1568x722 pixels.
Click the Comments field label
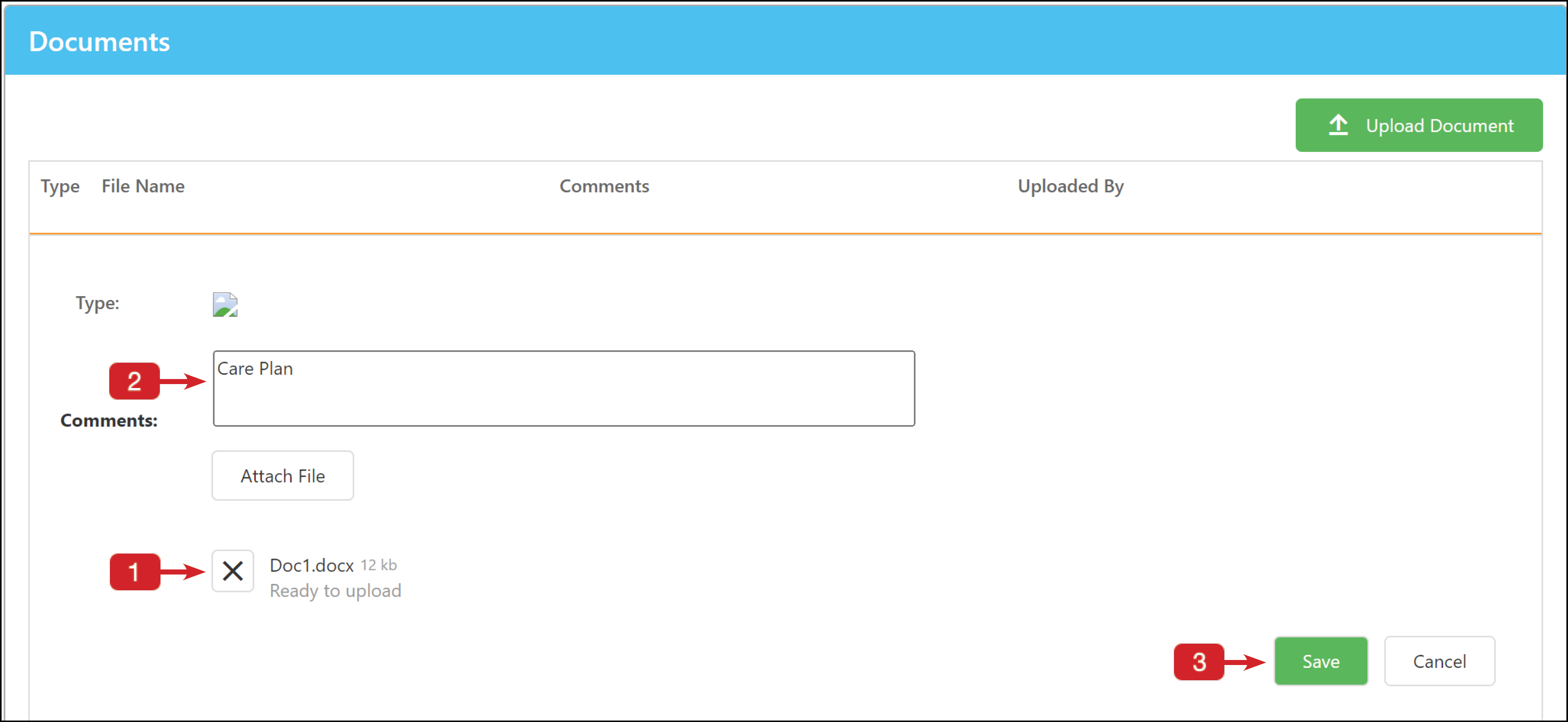(x=109, y=420)
